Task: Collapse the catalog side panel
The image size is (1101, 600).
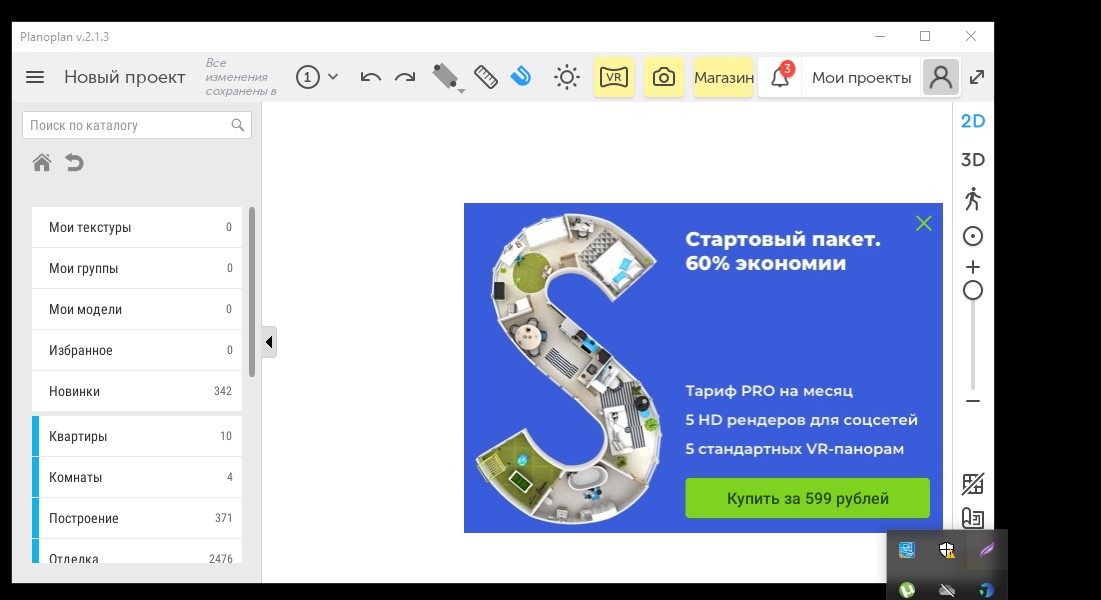Action: pos(269,342)
